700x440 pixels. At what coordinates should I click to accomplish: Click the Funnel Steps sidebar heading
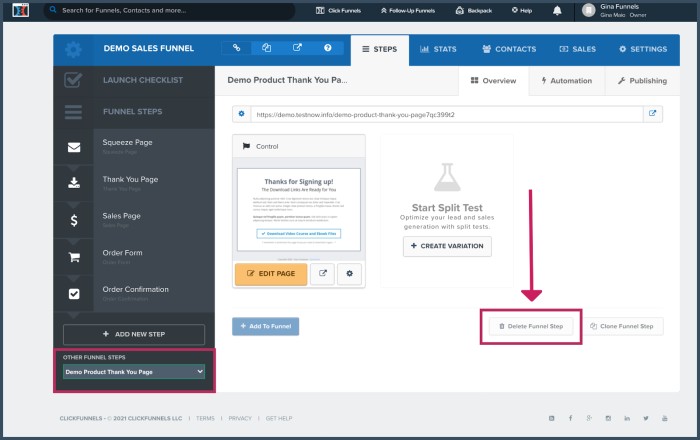[x=133, y=112]
